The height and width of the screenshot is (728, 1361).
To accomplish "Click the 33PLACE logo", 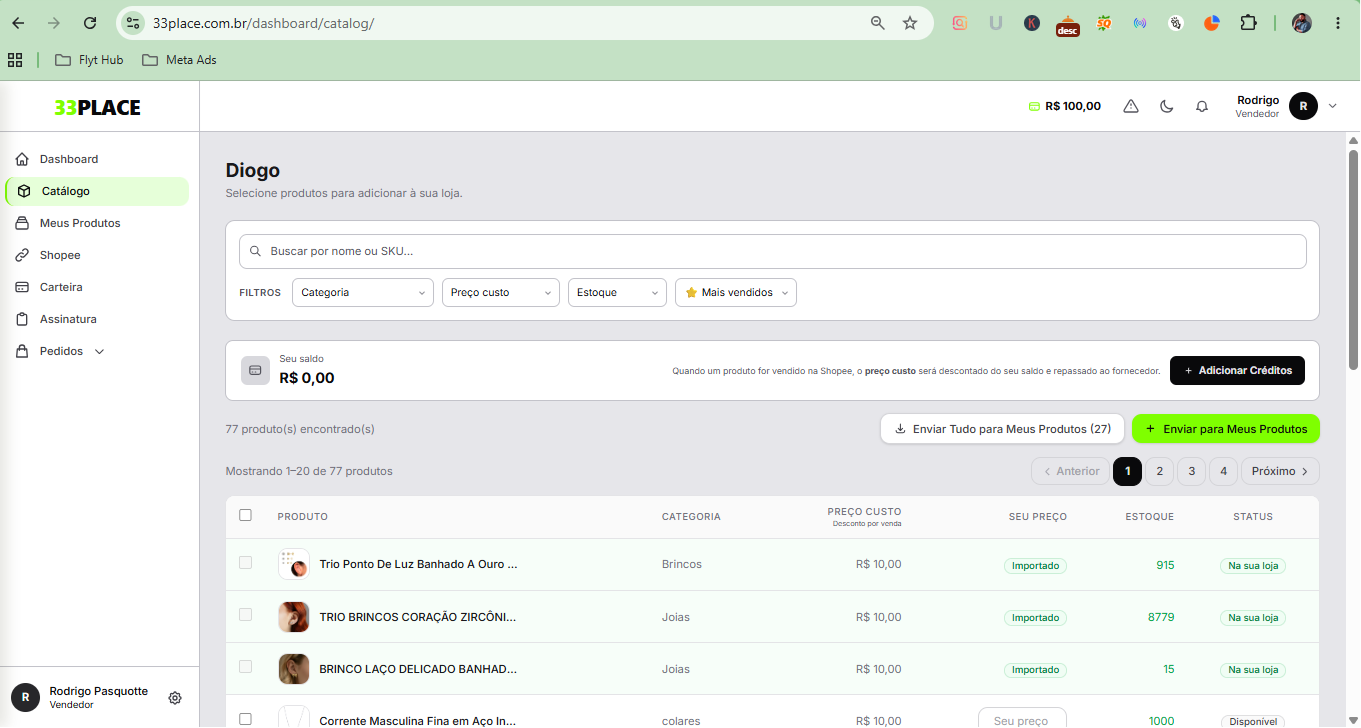I will (98, 108).
